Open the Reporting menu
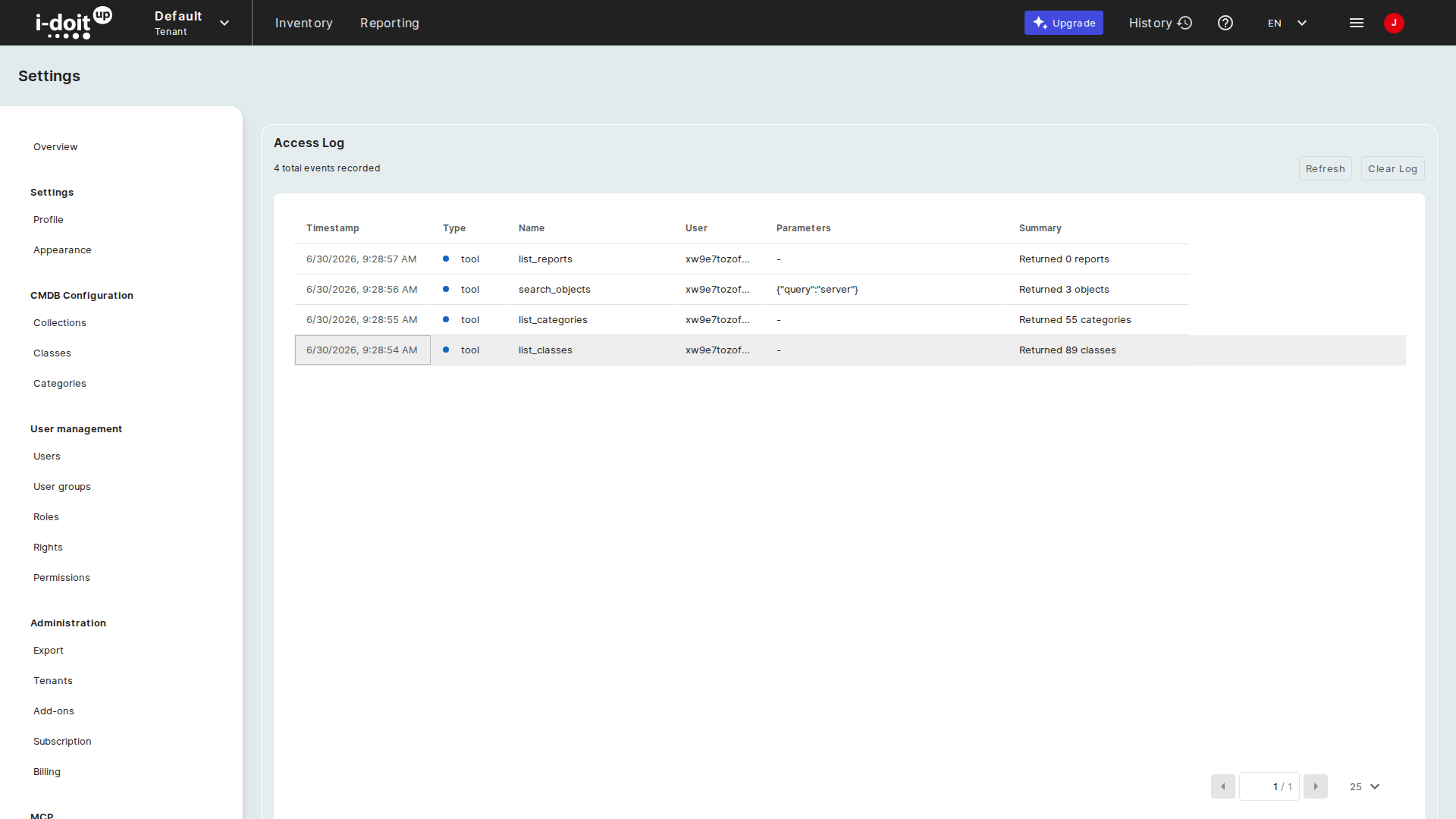 click(x=389, y=23)
